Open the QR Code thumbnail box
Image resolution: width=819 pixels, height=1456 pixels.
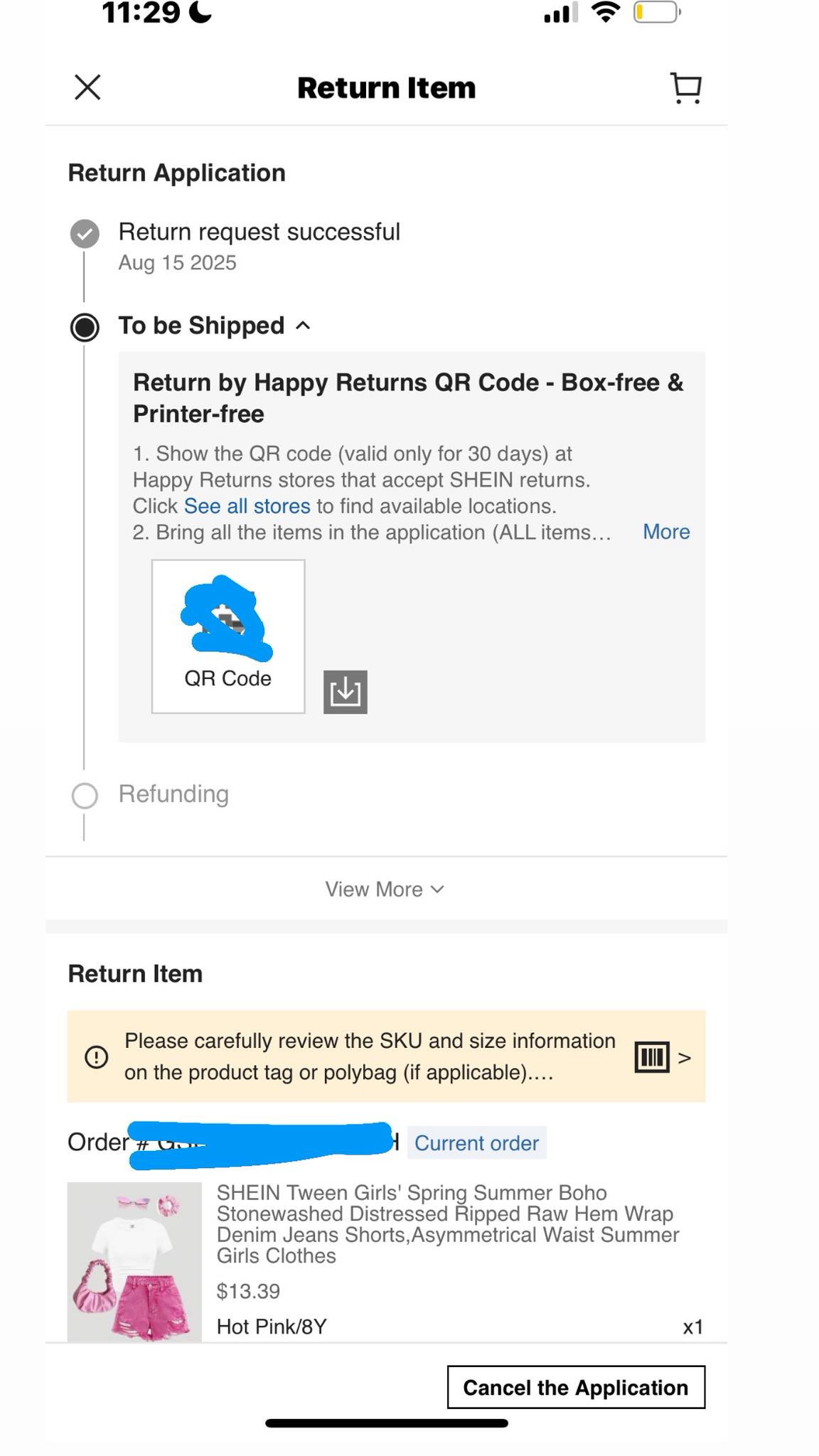(x=228, y=636)
